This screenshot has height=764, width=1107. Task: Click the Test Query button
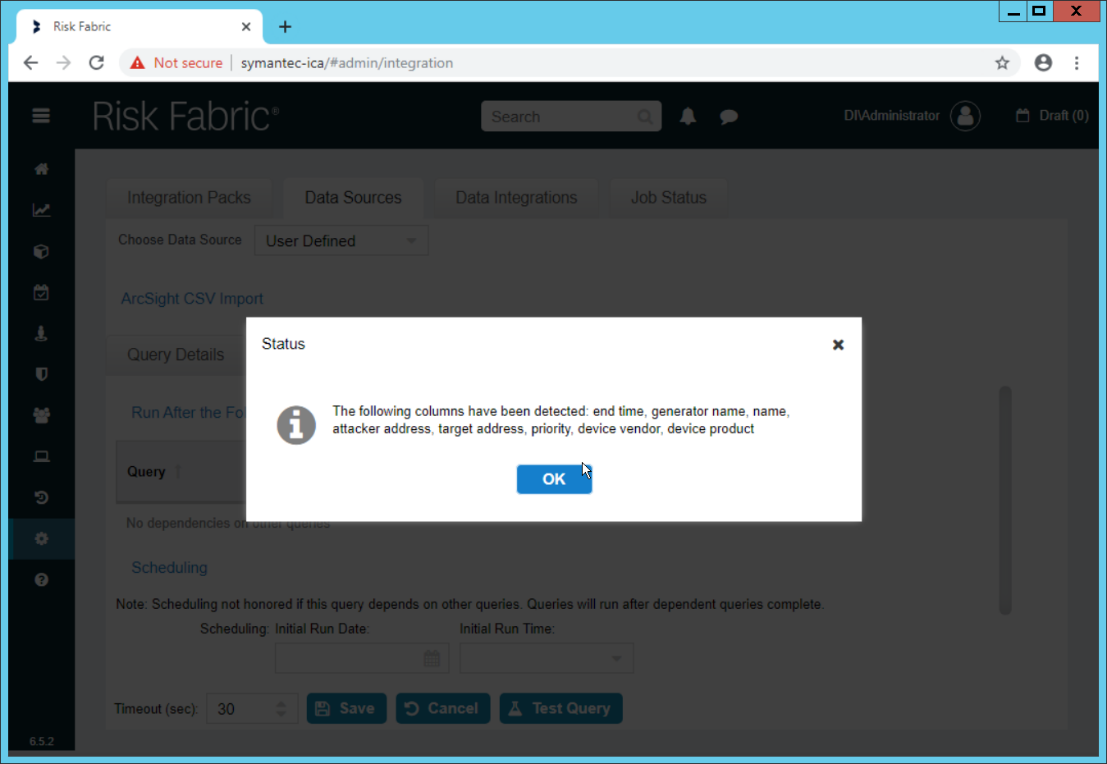561,708
